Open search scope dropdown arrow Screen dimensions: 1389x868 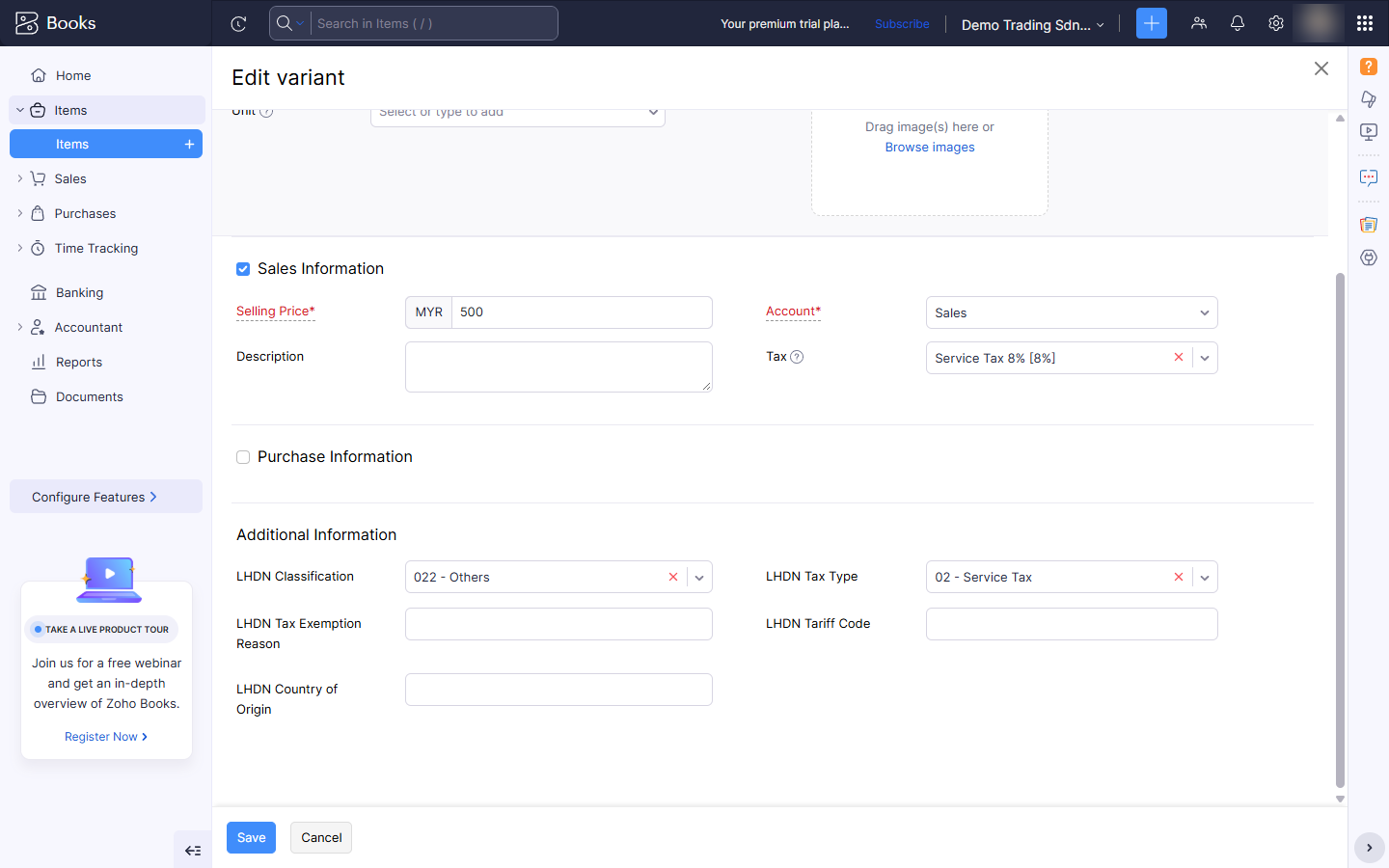[x=300, y=23]
